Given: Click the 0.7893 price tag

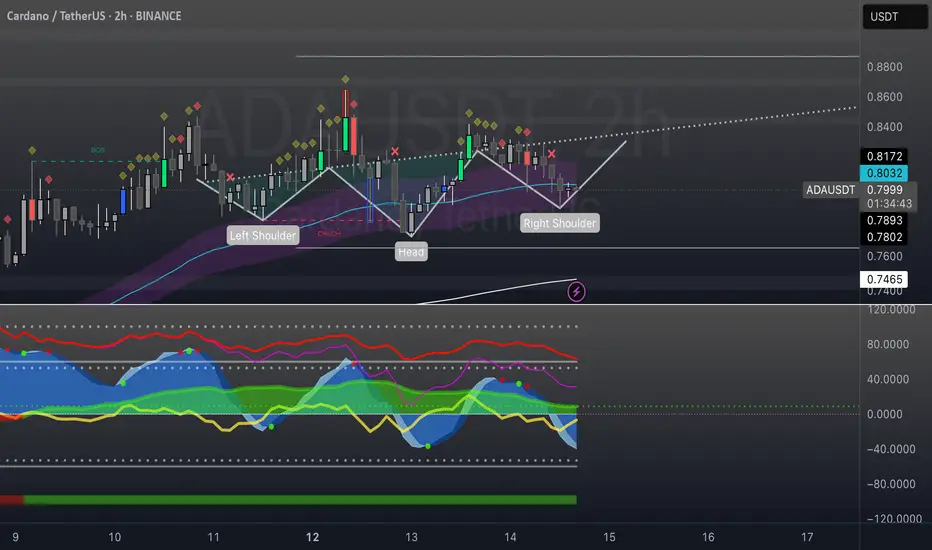Looking at the screenshot, I should [x=884, y=221].
